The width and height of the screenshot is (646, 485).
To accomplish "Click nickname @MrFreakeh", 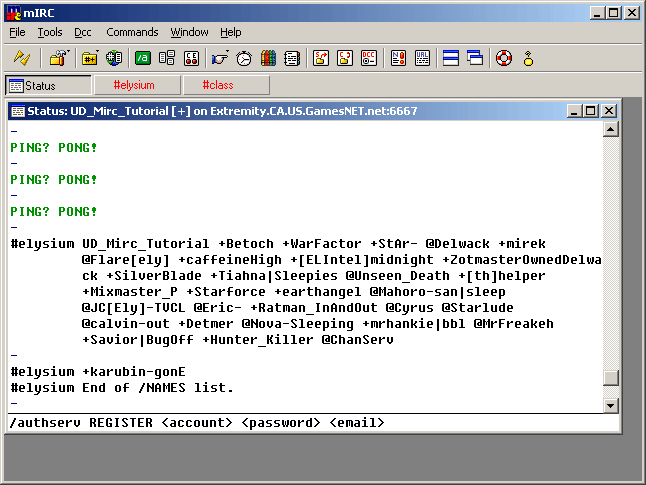I will point(513,324).
